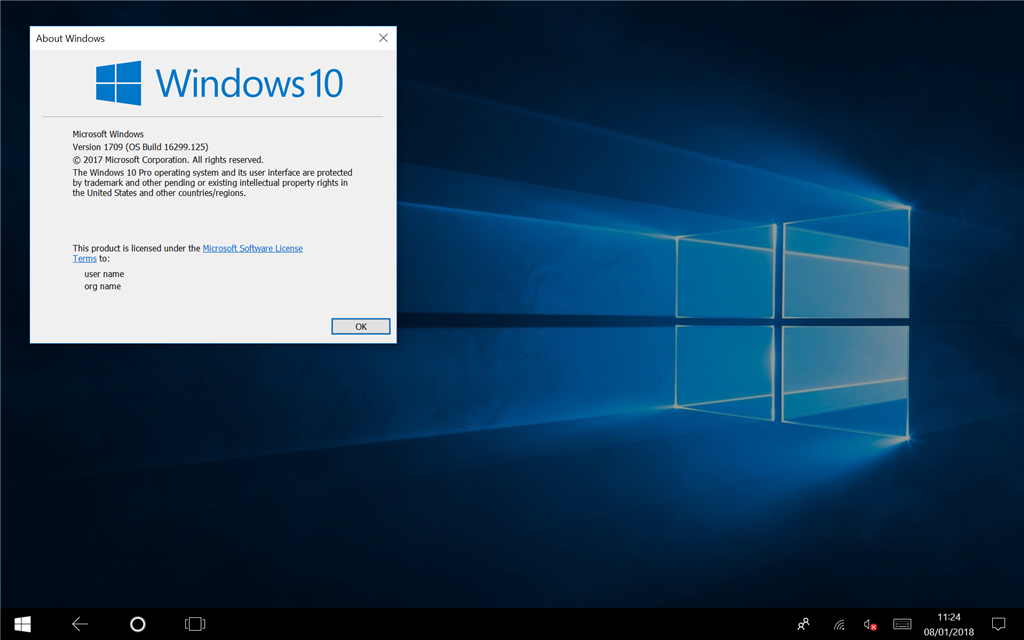Close the About Windows dialog
Viewport: 1024px width, 640px height.
[383, 38]
